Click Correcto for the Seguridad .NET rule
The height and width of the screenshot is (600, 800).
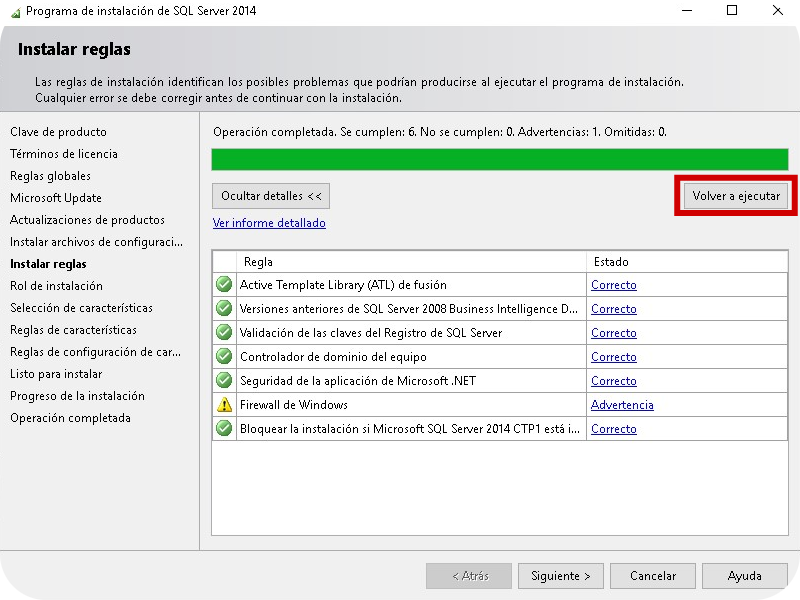[x=613, y=380]
